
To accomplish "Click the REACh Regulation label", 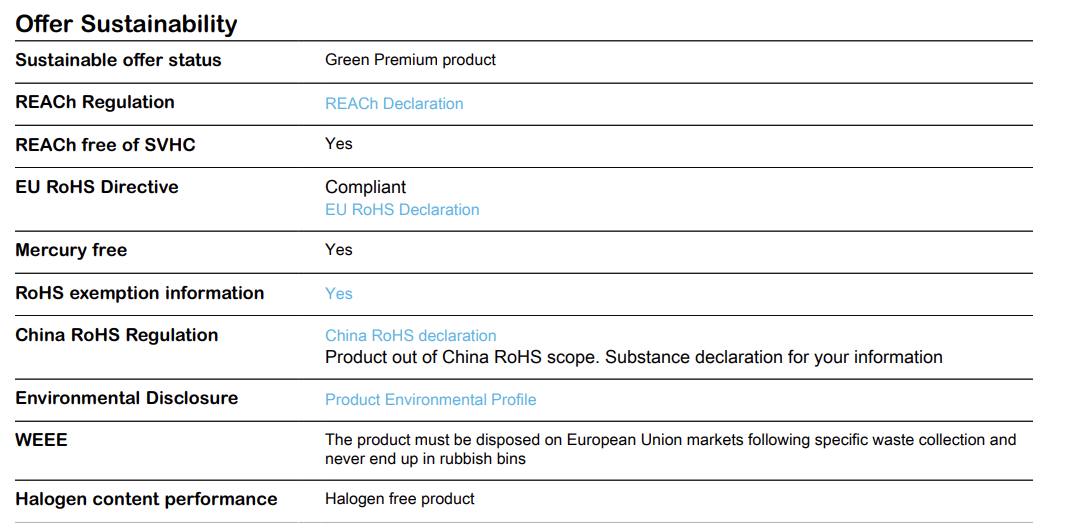I will pyautogui.click(x=95, y=102).
